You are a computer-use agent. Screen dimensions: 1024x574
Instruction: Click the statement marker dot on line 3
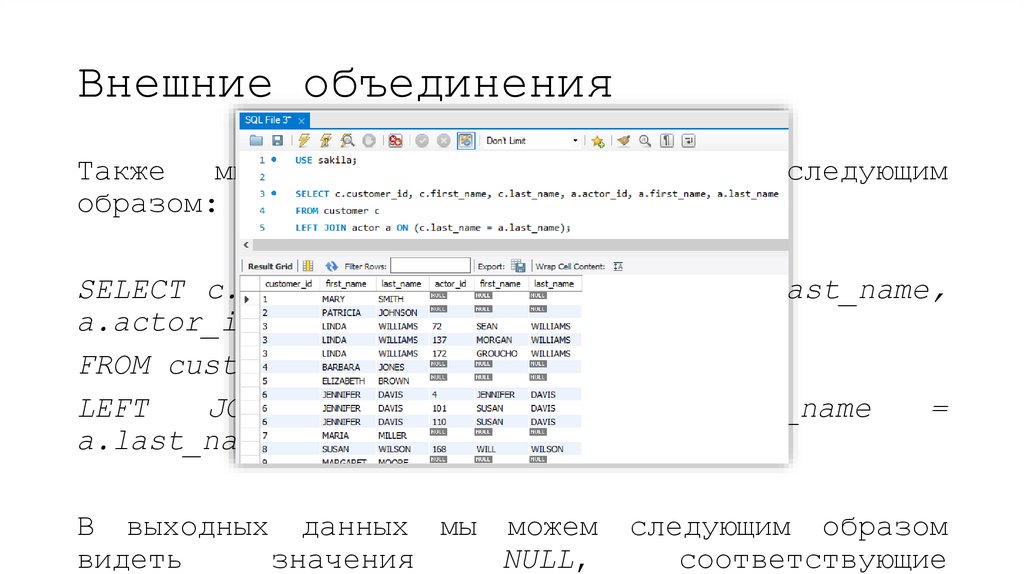[274, 193]
